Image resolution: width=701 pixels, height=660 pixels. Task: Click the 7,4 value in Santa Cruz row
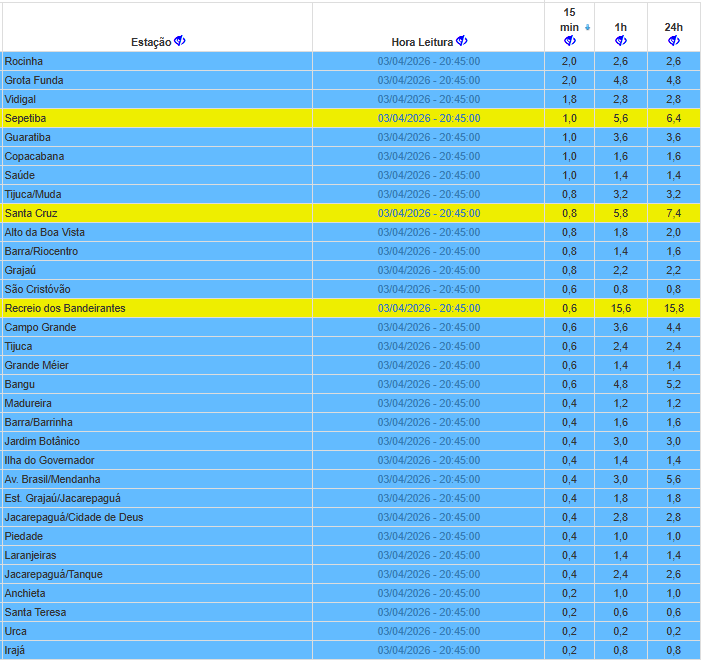point(674,213)
